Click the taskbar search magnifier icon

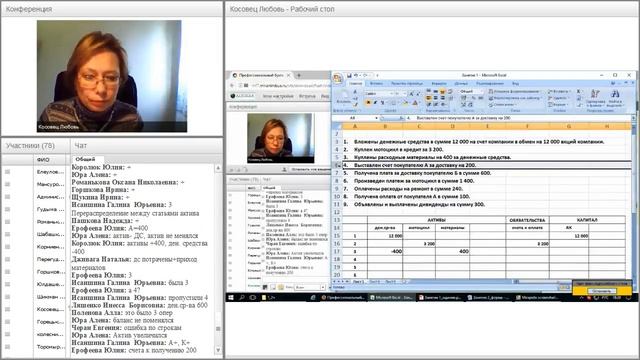click(242, 298)
